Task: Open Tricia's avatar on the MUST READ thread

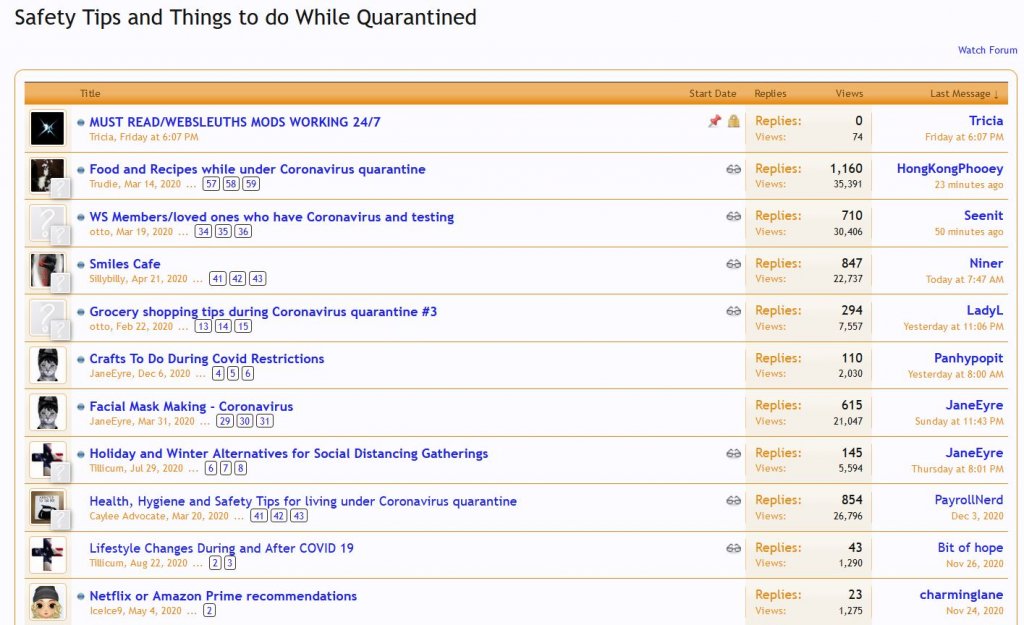Action: click(47, 128)
